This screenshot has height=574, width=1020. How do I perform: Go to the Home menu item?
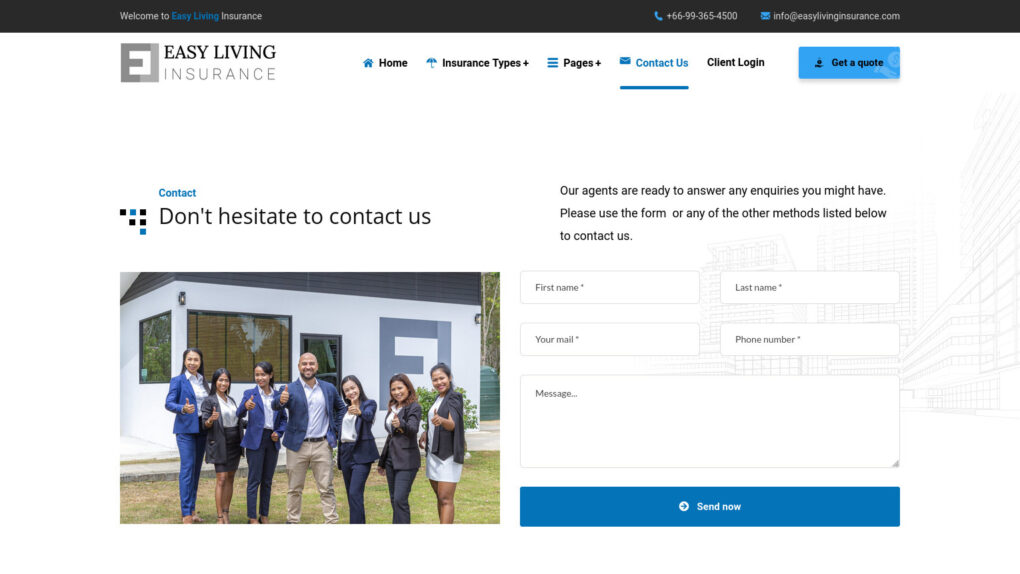pyautogui.click(x=393, y=63)
